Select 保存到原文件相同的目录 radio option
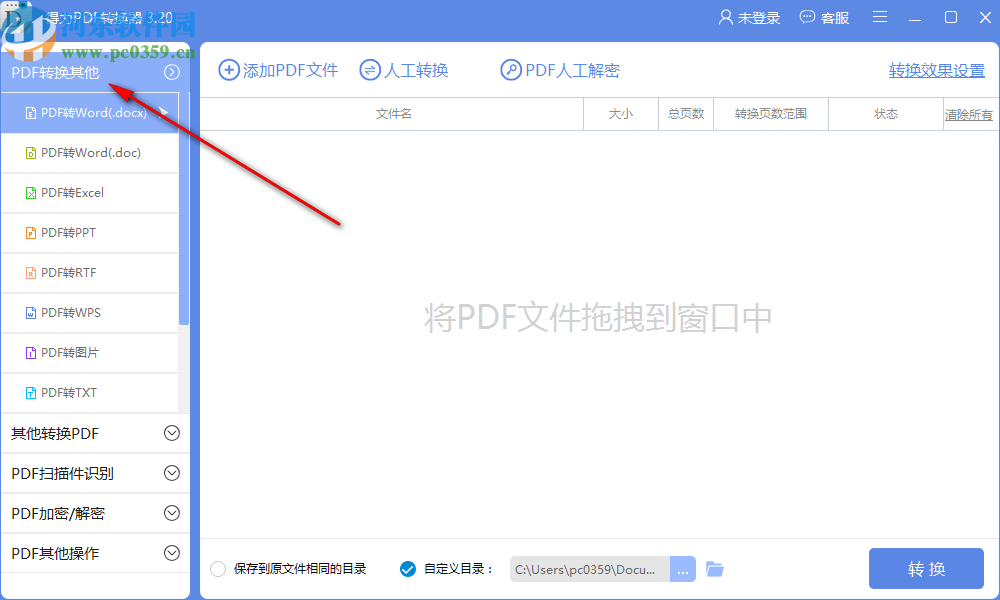The width and height of the screenshot is (1000, 600). point(217,568)
